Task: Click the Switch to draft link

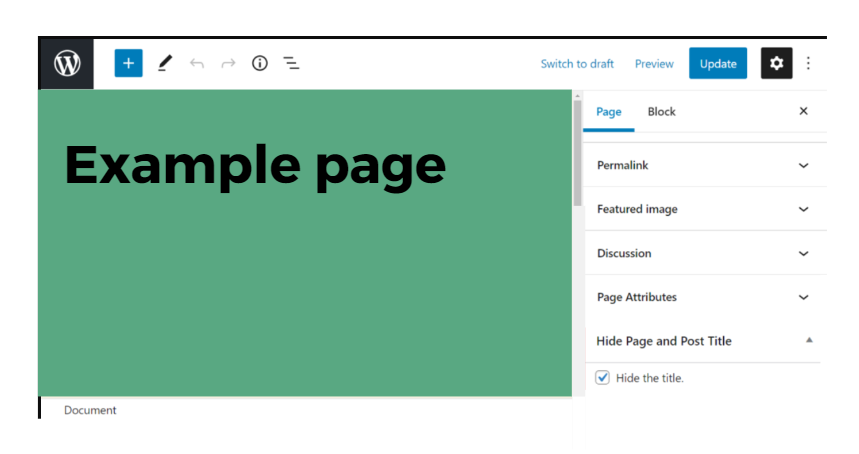Action: tap(577, 64)
